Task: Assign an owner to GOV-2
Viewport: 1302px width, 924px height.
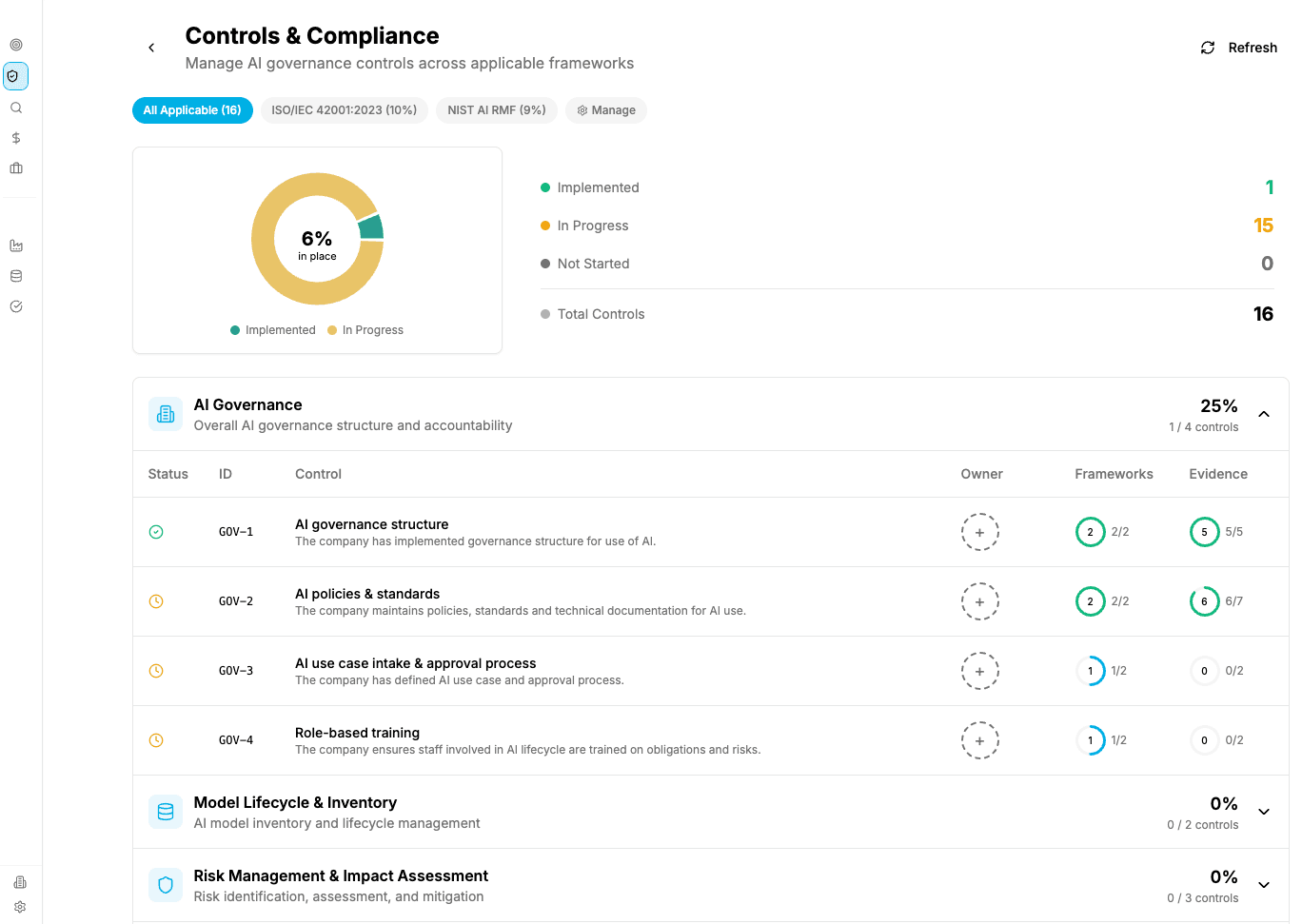Action: pyautogui.click(x=979, y=601)
